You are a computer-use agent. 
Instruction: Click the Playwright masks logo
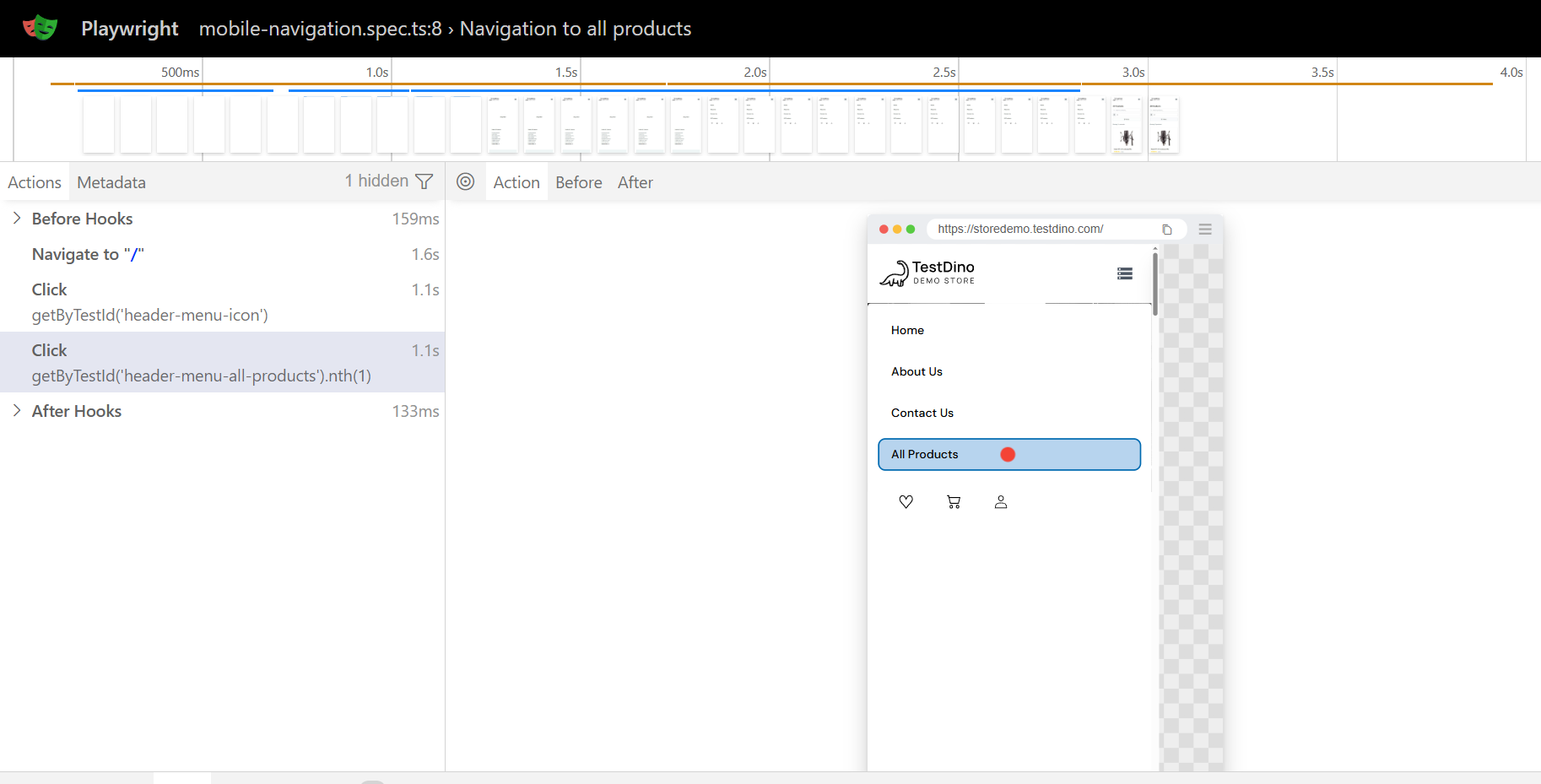tap(40, 28)
